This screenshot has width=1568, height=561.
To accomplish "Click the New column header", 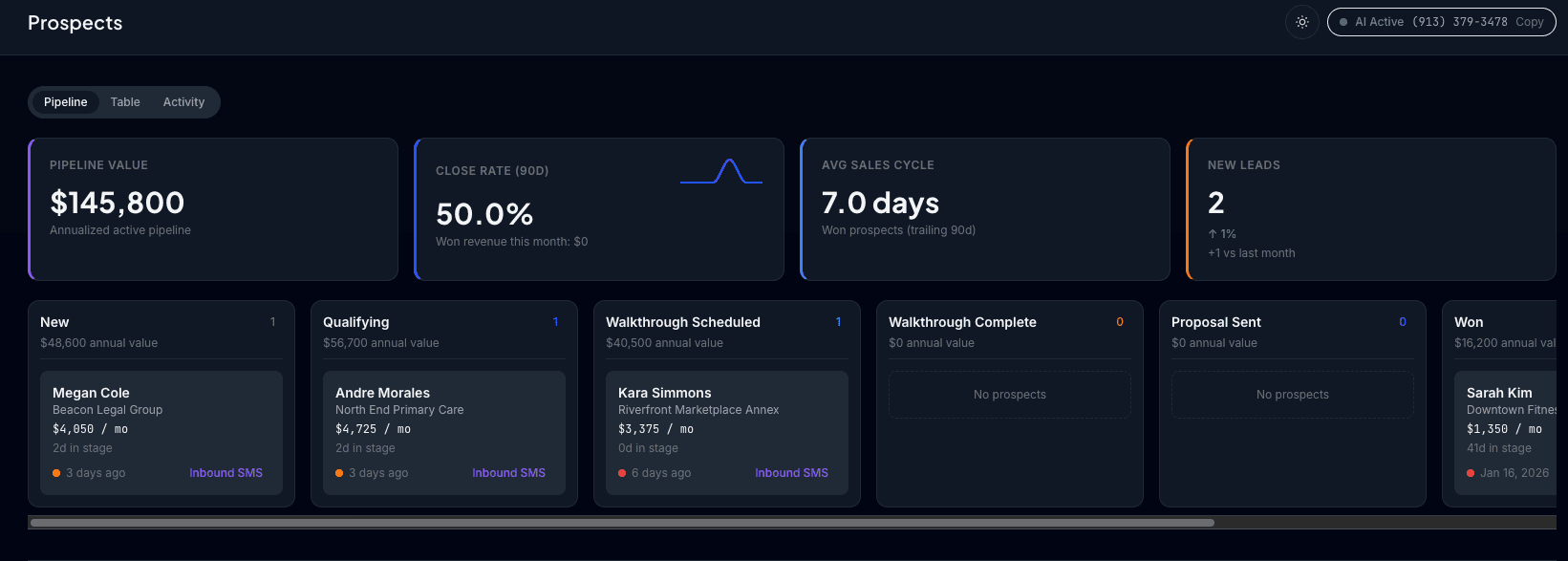I will (54, 322).
